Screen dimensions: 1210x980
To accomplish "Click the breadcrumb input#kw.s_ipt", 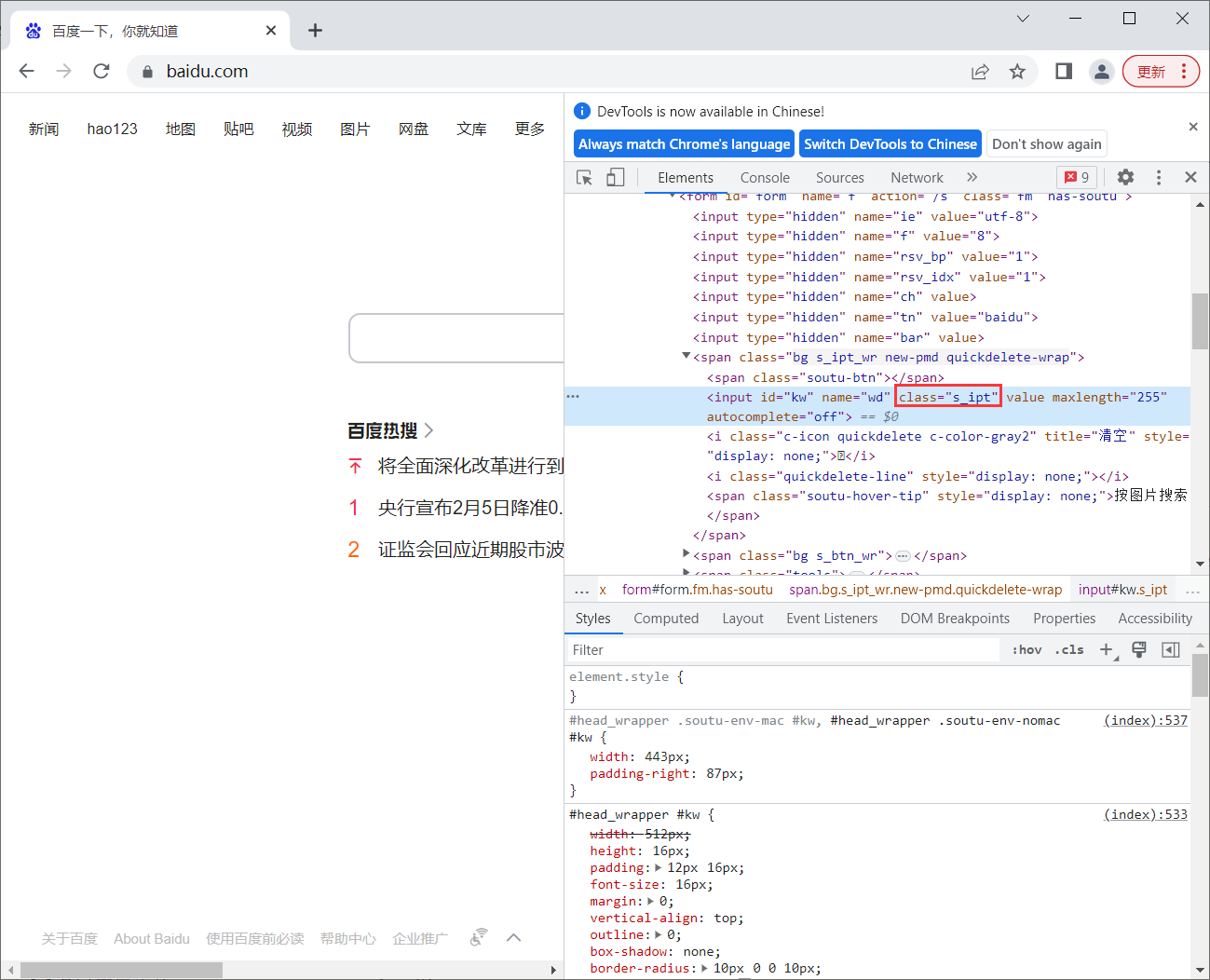I will pos(1122,590).
